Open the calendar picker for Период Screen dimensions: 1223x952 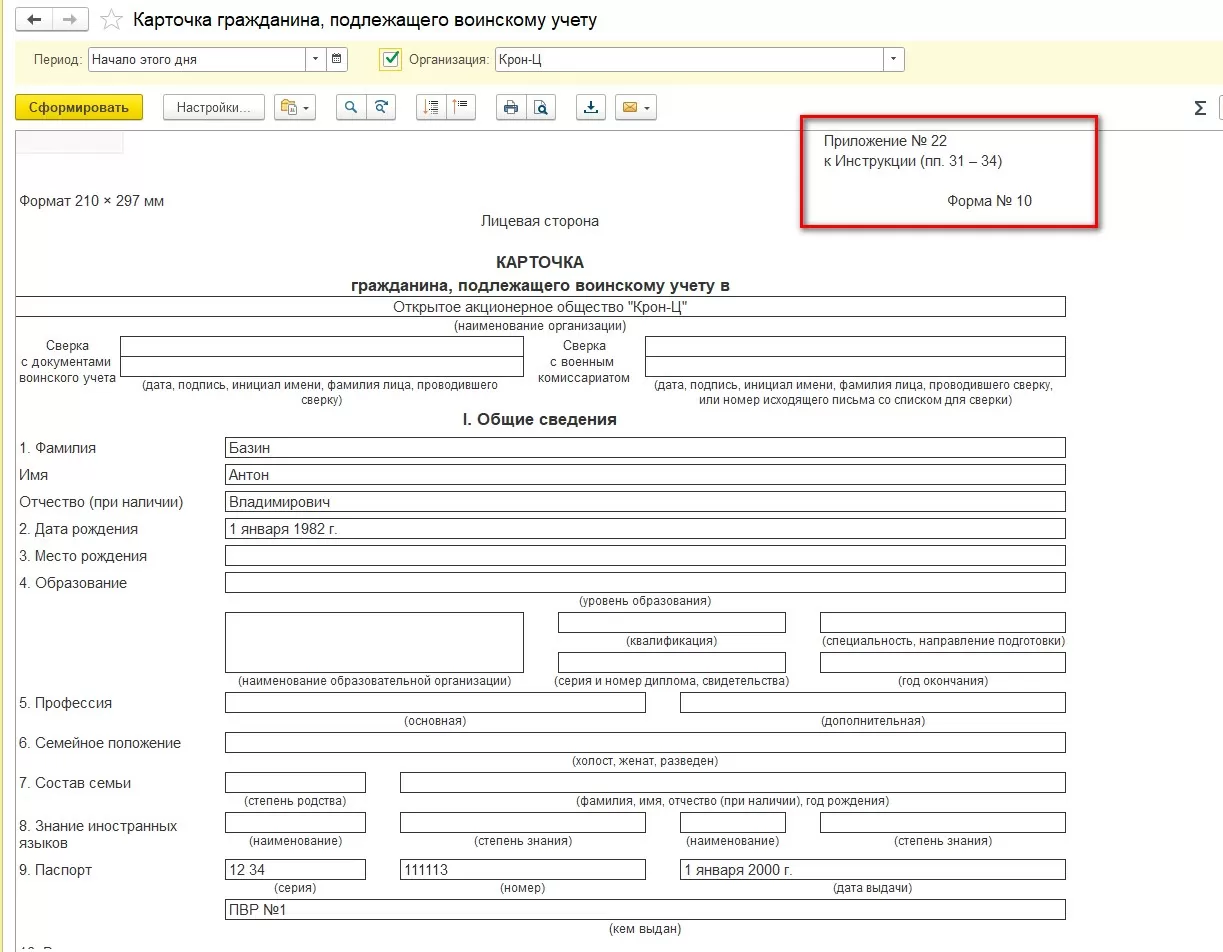click(x=337, y=59)
